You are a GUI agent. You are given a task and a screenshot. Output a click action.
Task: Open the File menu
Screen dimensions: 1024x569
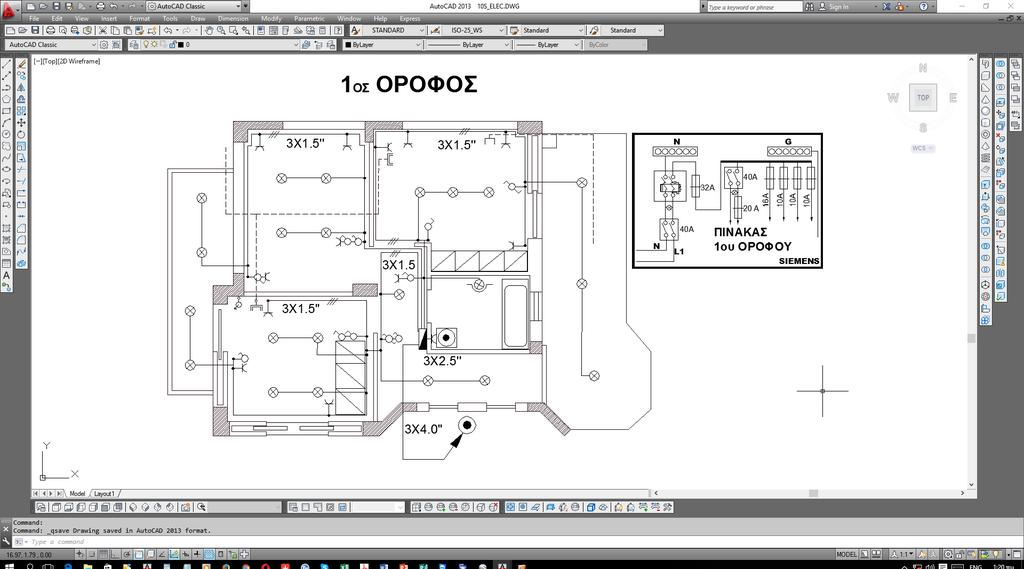tap(34, 18)
